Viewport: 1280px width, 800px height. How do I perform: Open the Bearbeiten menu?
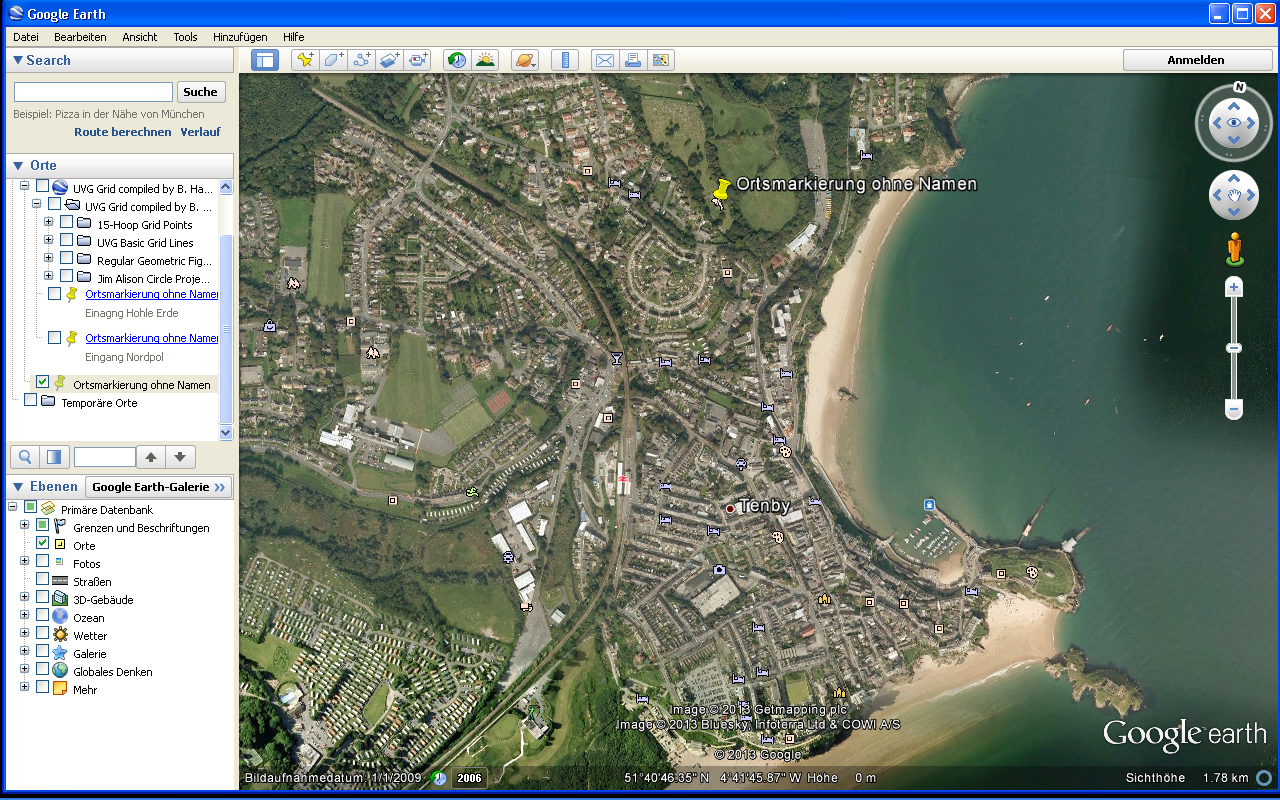(x=80, y=37)
